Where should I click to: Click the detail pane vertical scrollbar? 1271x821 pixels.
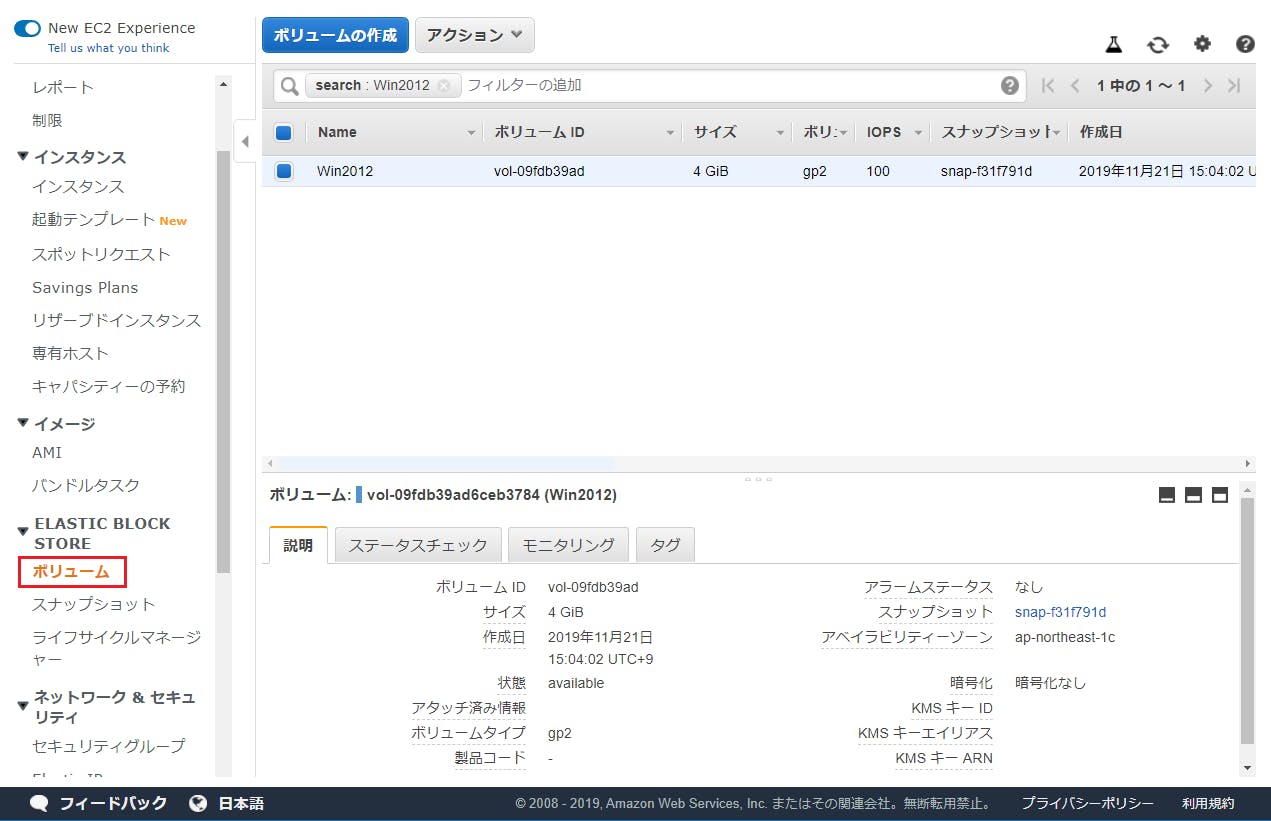tap(1247, 620)
